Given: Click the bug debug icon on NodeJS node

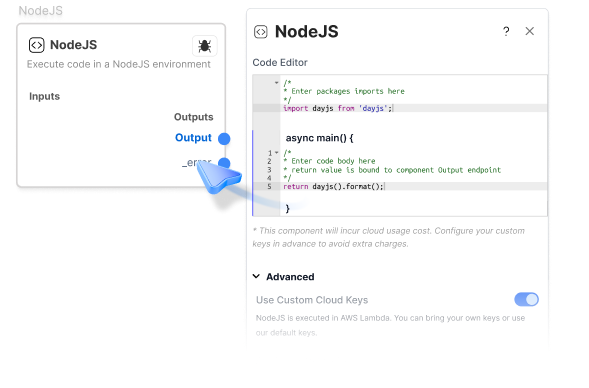Looking at the screenshot, I should pos(204,46).
